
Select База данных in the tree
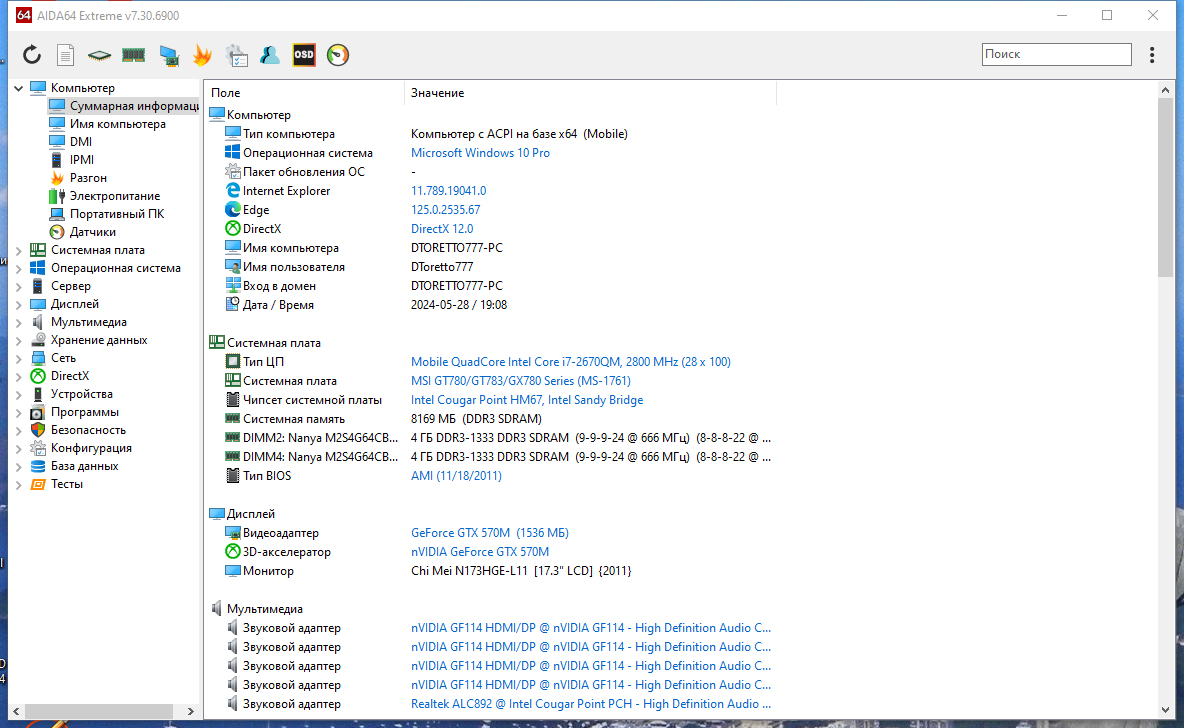point(85,466)
